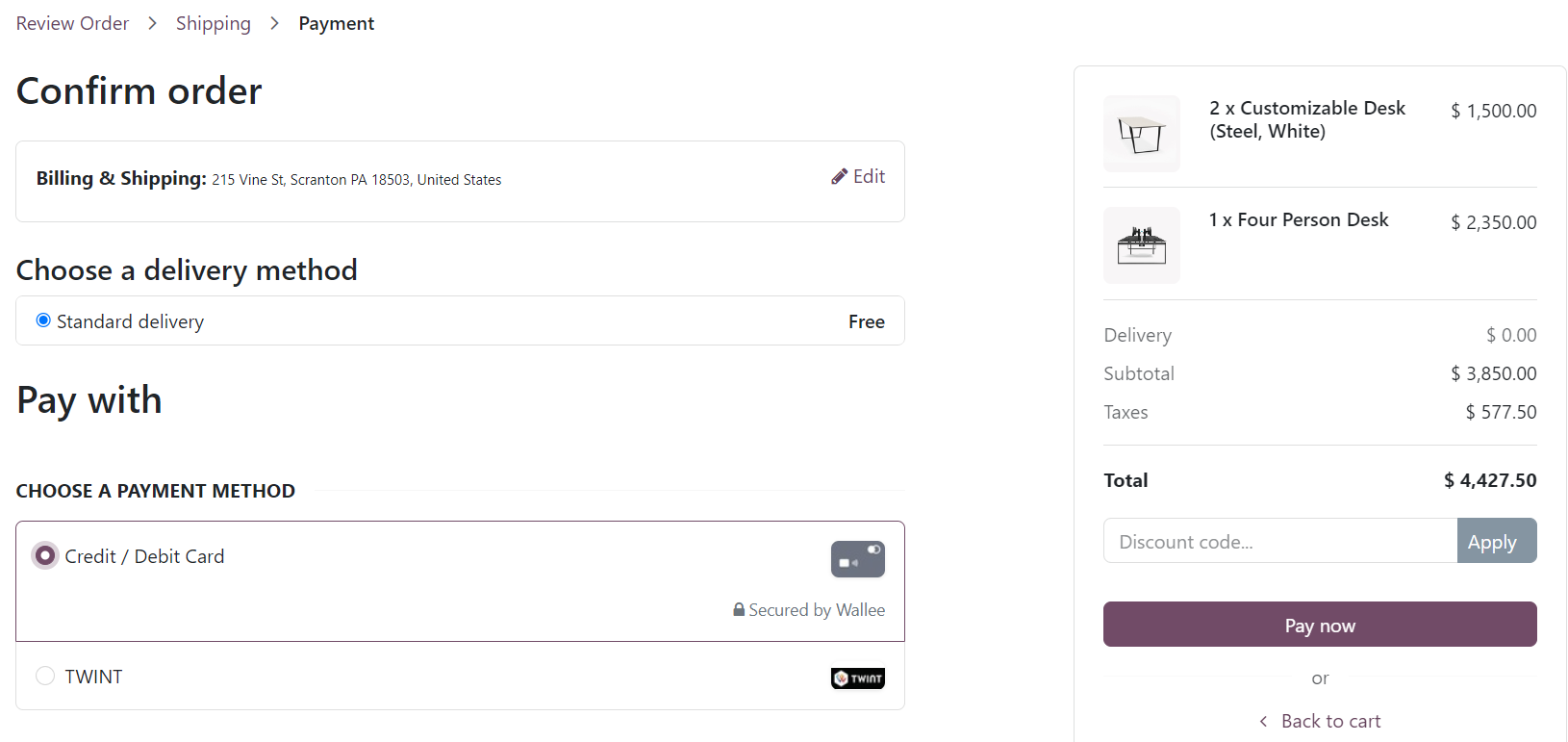This screenshot has height=742, width=1568.
Task: Click the Back to cart link
Action: click(x=1330, y=721)
